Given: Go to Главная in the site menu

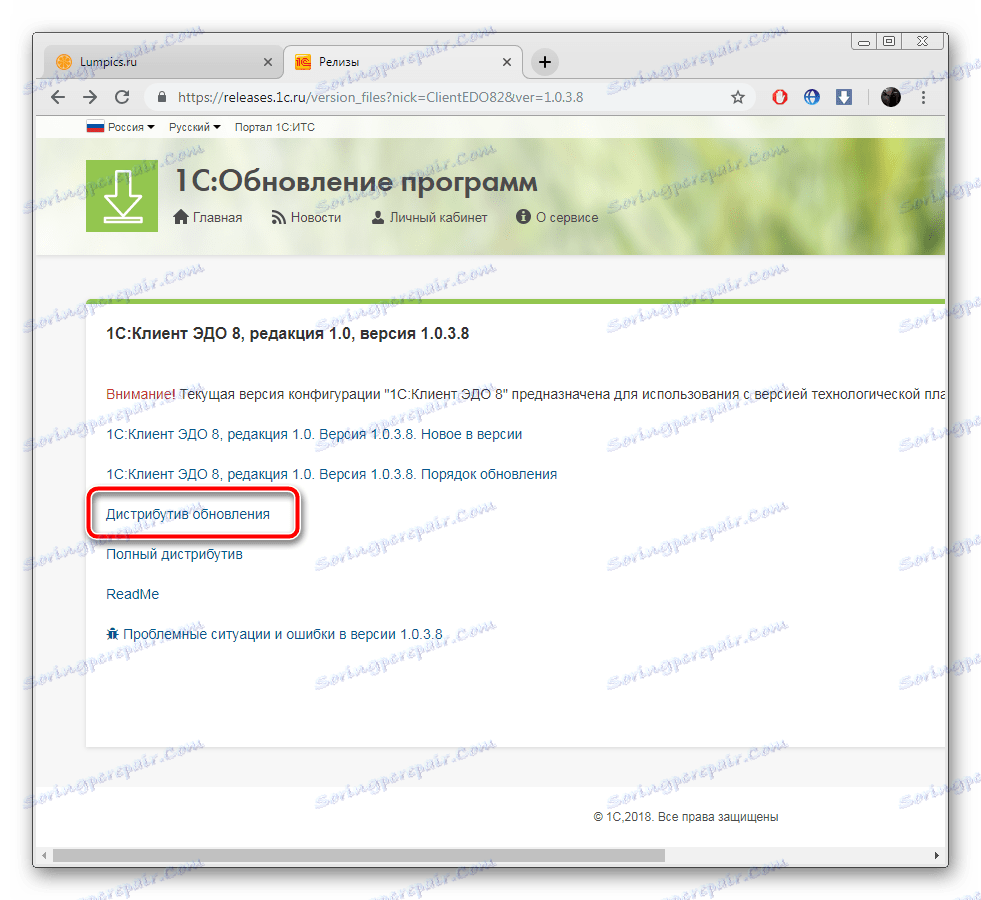Looking at the screenshot, I should click(x=208, y=217).
